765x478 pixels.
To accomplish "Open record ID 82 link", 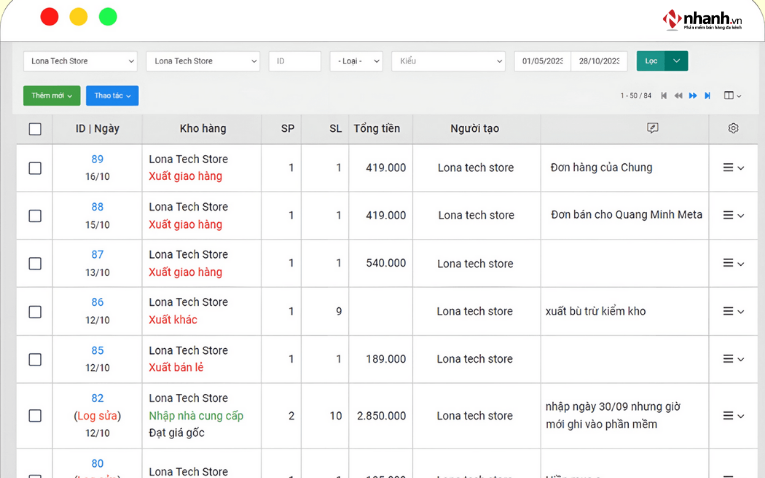I will tap(98, 398).
